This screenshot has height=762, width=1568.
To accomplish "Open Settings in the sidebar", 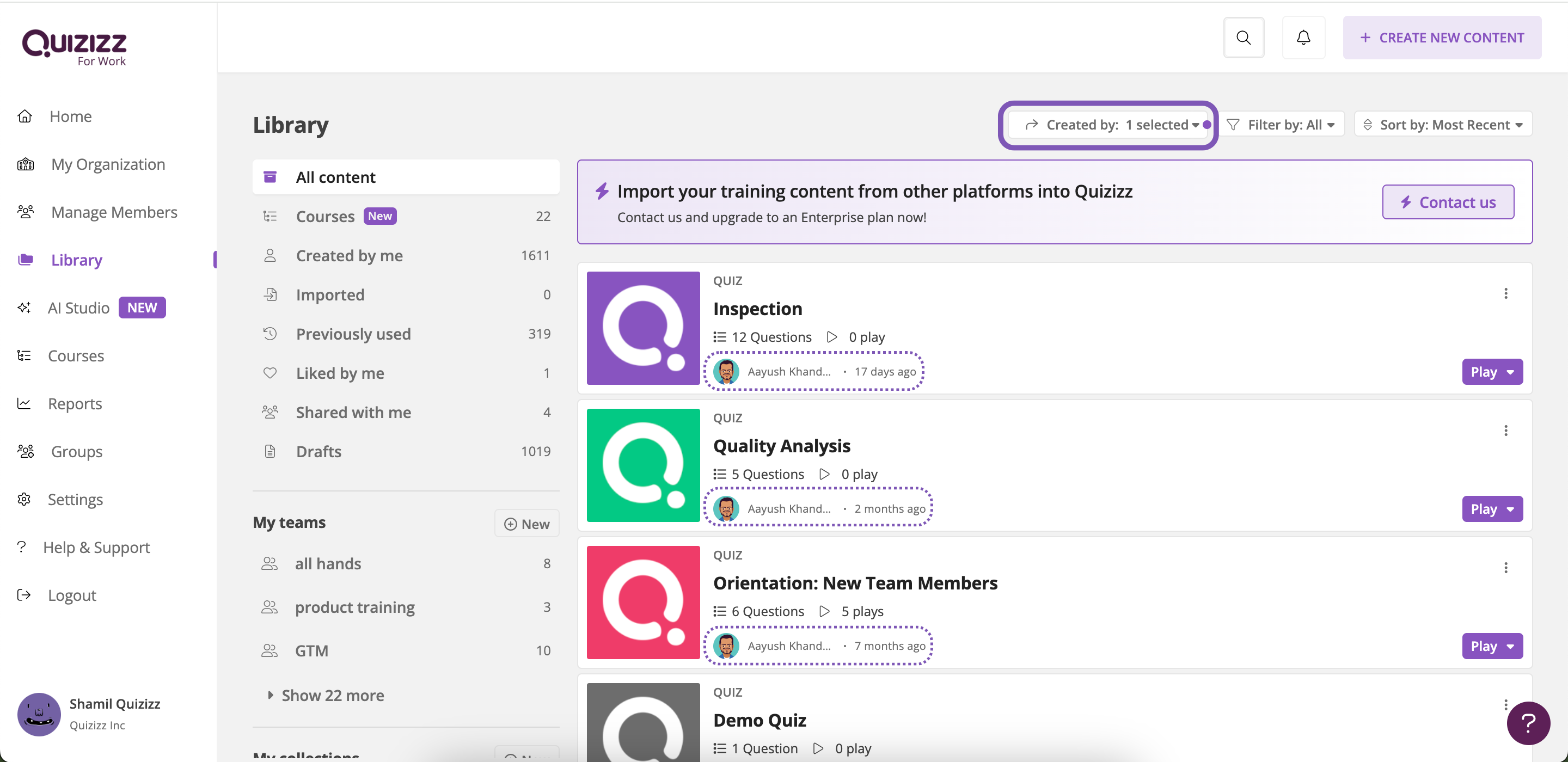I will [x=60, y=499].
